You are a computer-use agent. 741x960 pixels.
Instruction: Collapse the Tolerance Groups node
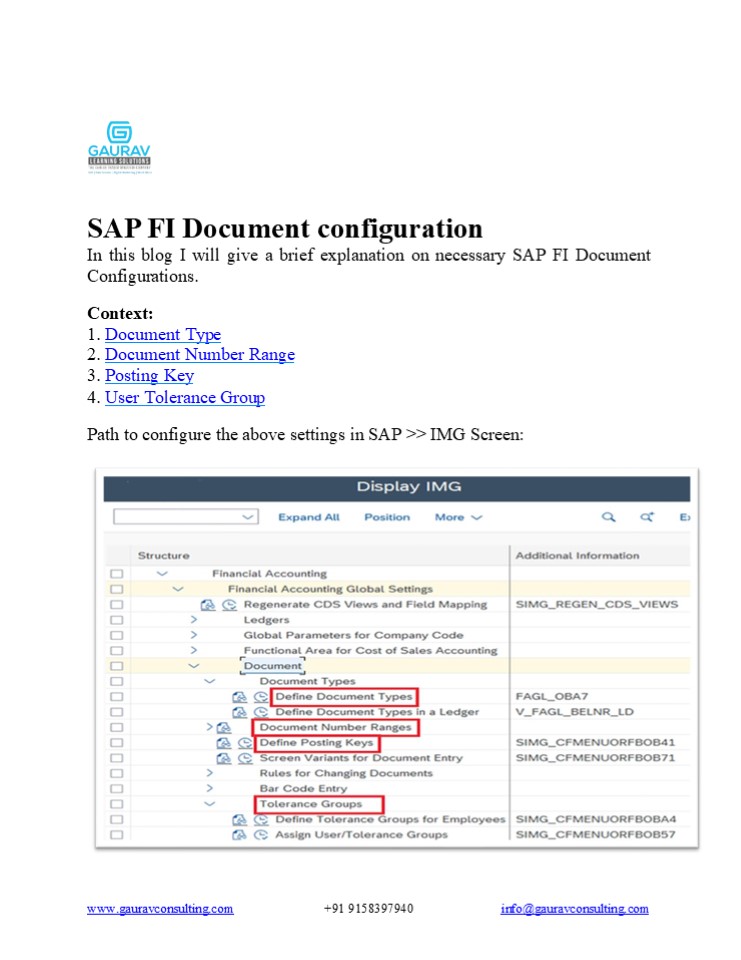209,804
